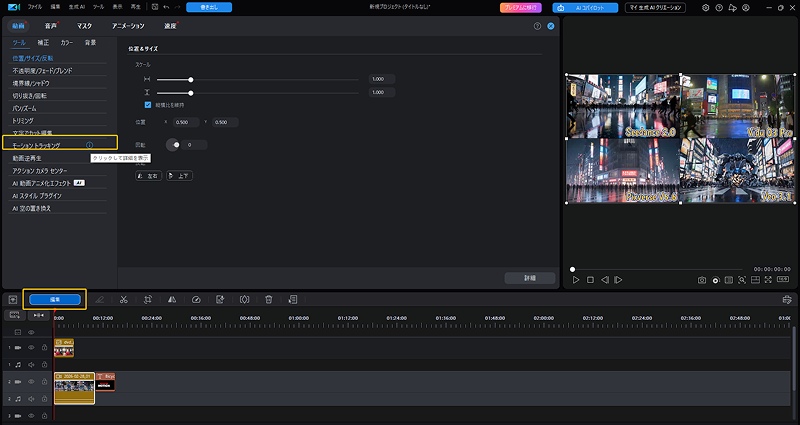
Task: Switch to the 音声 tab
Action: coord(51,26)
